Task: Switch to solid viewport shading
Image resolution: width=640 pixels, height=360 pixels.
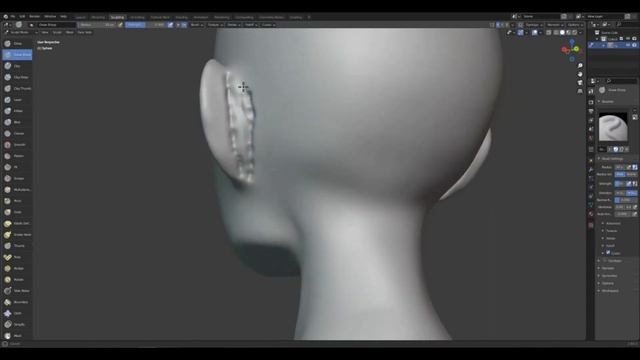Action: click(562, 33)
